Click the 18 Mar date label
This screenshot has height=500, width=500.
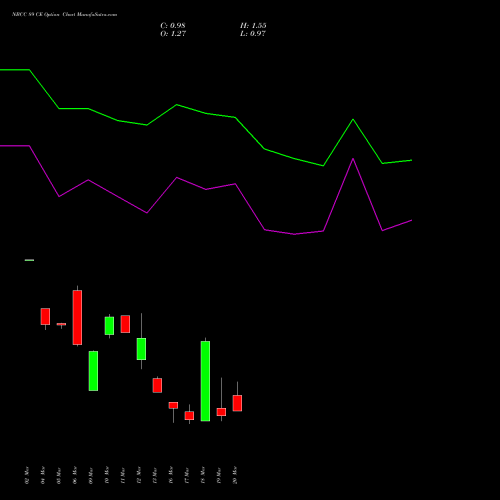(x=203, y=475)
